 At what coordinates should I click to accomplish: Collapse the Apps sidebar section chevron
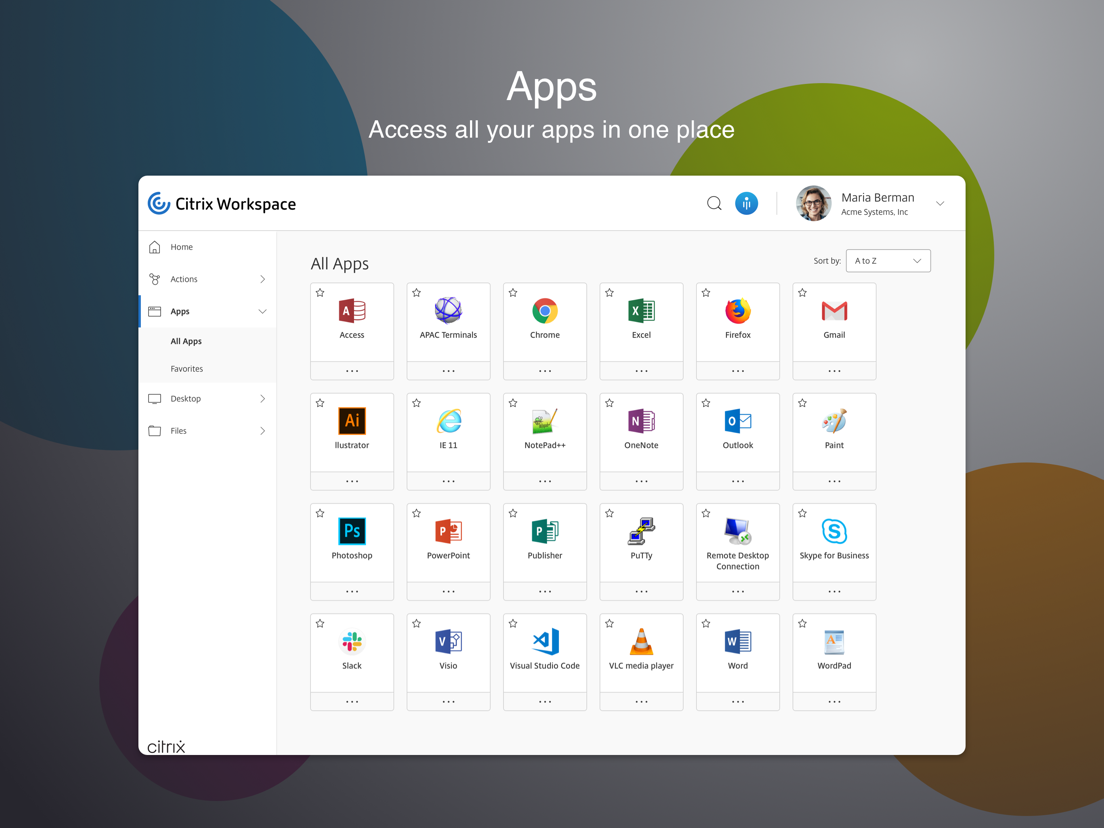point(263,311)
